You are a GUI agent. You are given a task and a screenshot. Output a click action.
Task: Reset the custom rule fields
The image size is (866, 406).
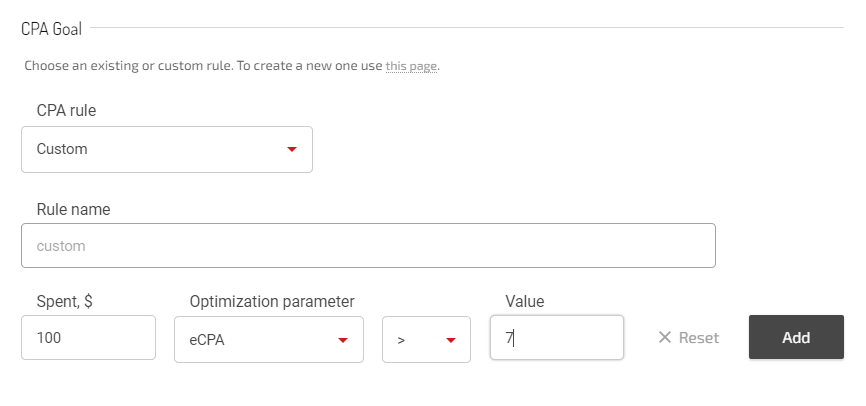(689, 338)
